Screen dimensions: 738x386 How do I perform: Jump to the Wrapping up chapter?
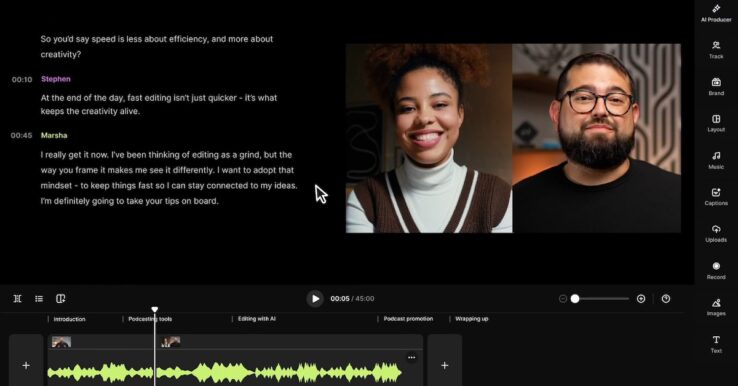[472, 319]
